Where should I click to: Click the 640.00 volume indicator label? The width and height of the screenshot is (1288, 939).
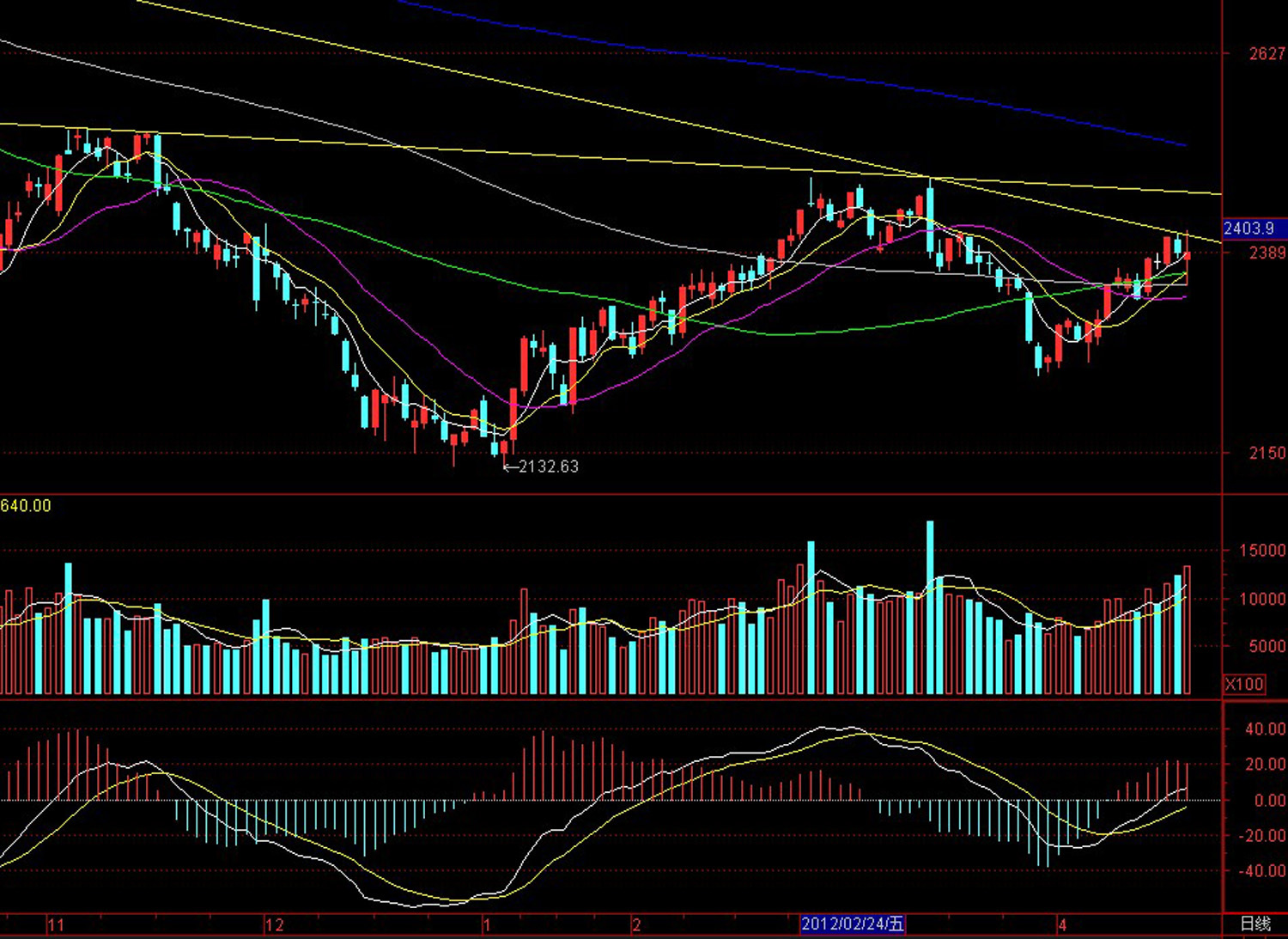pos(26,506)
